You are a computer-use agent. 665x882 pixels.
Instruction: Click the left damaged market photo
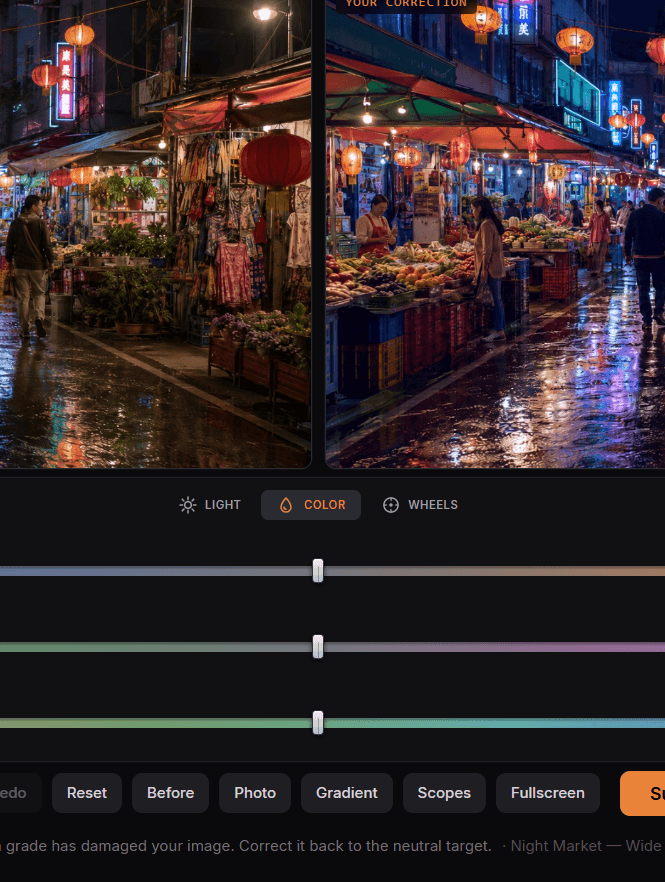(x=155, y=233)
